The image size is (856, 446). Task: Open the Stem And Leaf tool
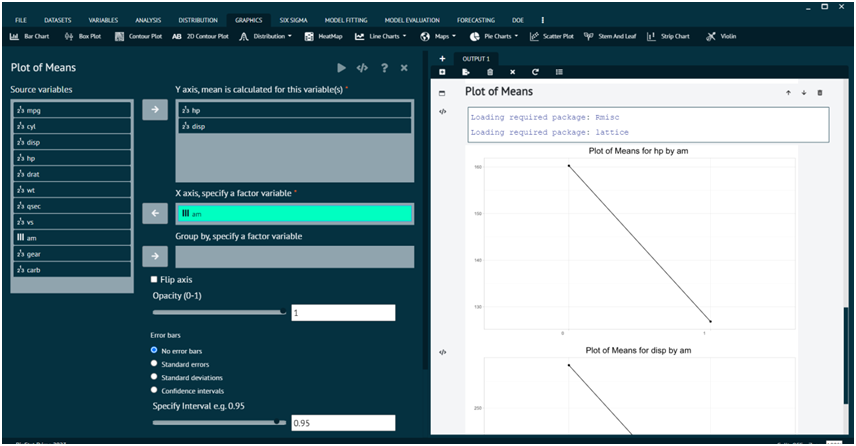click(x=610, y=37)
